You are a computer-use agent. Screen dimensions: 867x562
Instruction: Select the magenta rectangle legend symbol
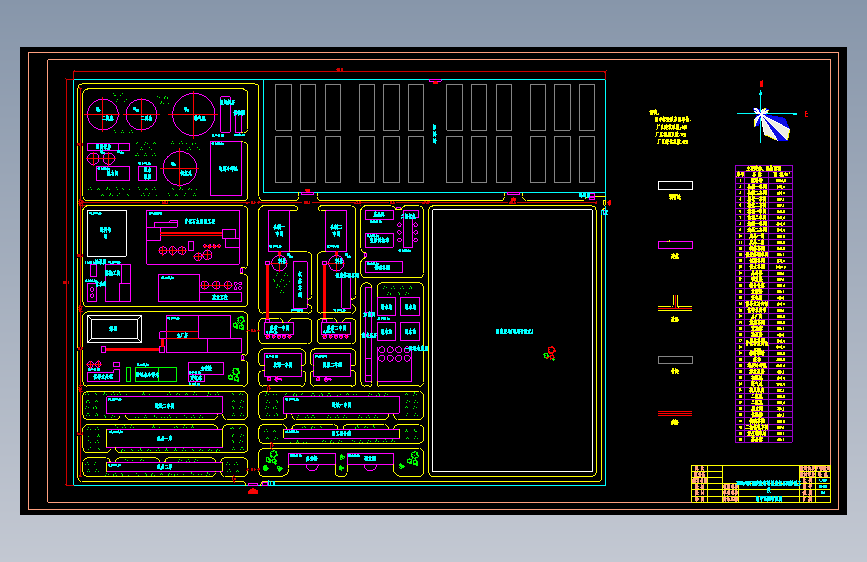[675, 245]
